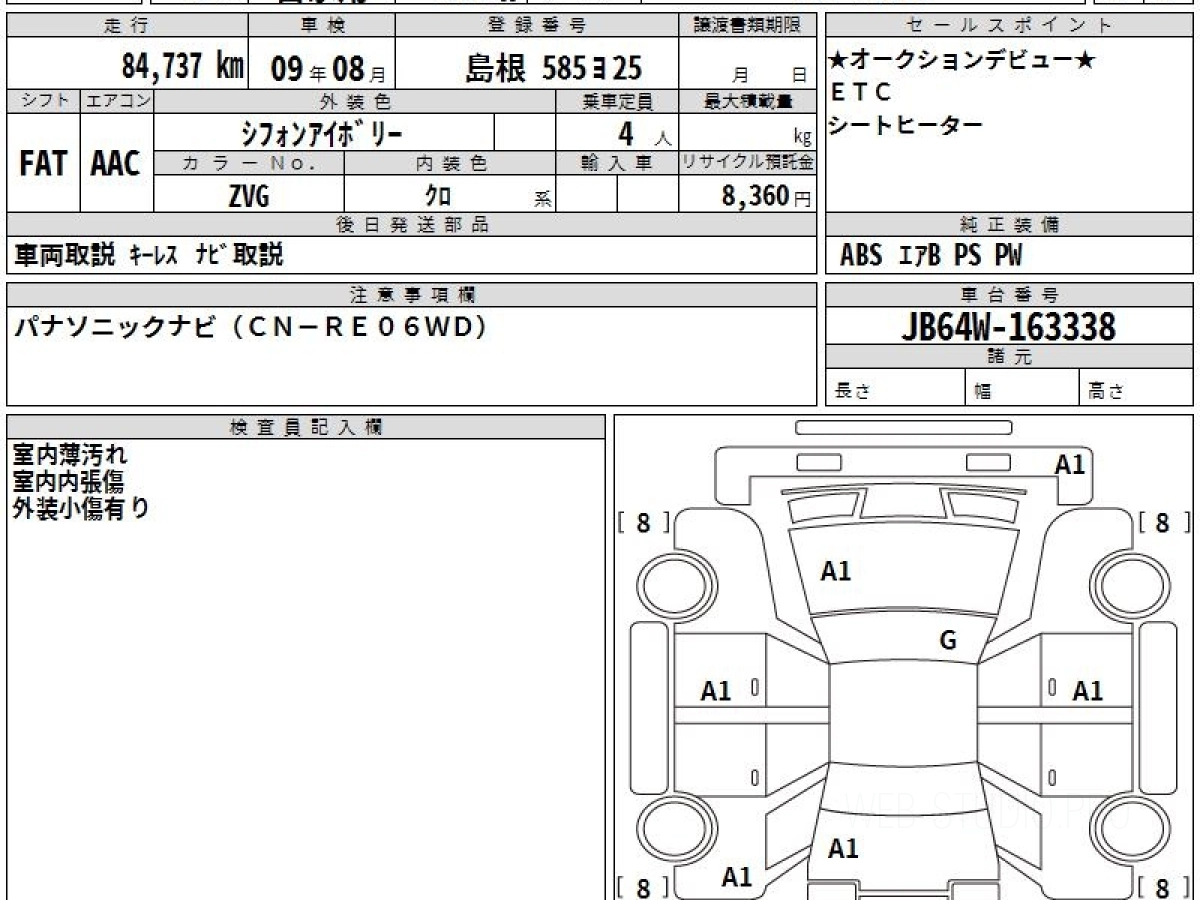Viewport: 1200px width, 900px height.
Task: Click the A1 mark on the right door
Action: click(1087, 691)
